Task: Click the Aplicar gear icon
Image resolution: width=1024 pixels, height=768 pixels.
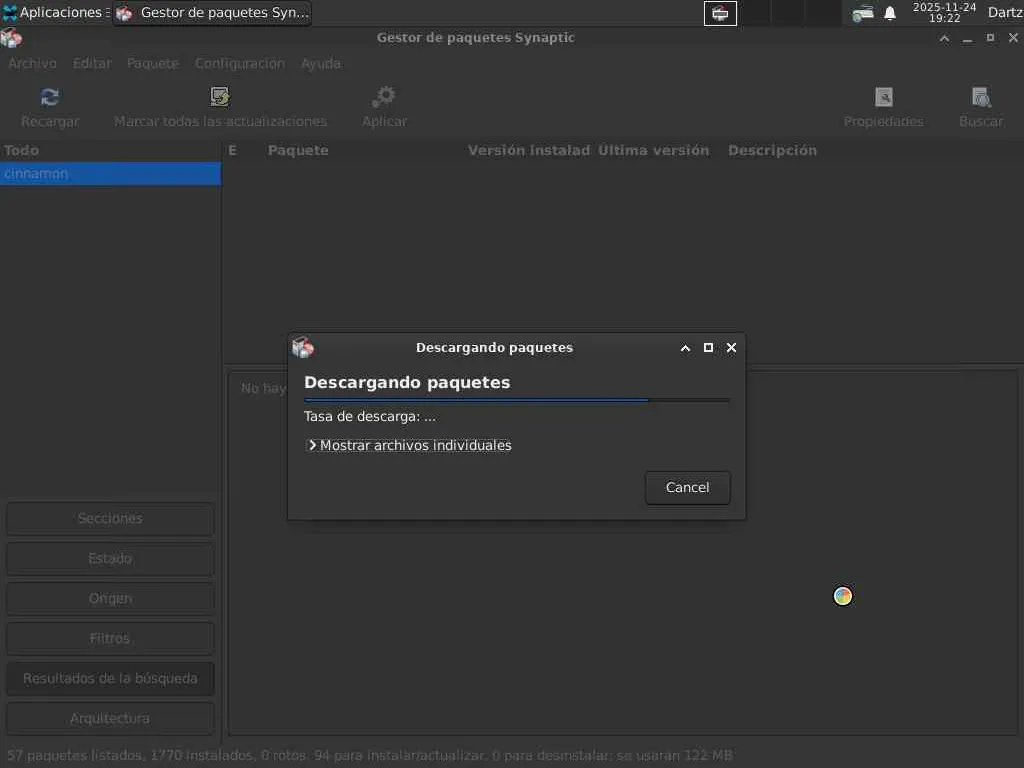Action: [x=384, y=97]
